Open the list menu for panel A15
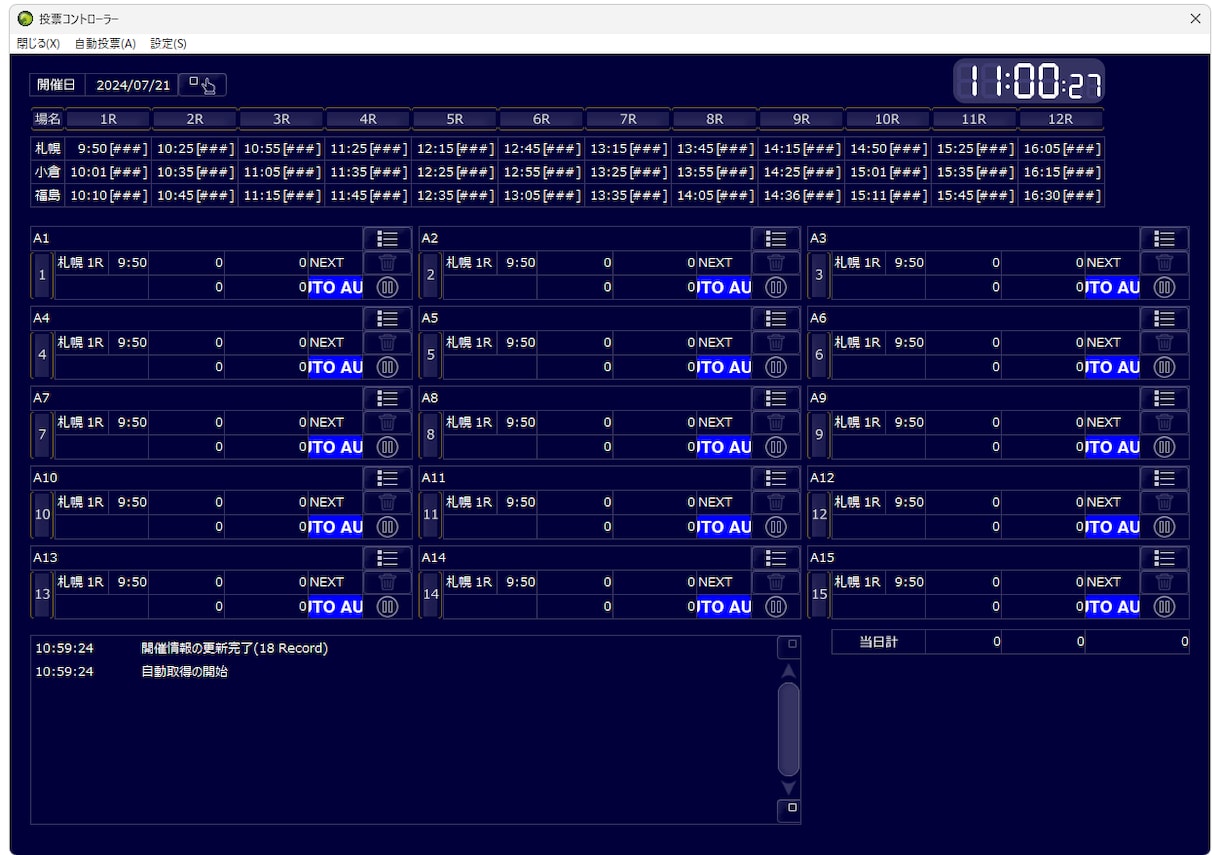The image size is (1220, 855). tap(1164, 558)
